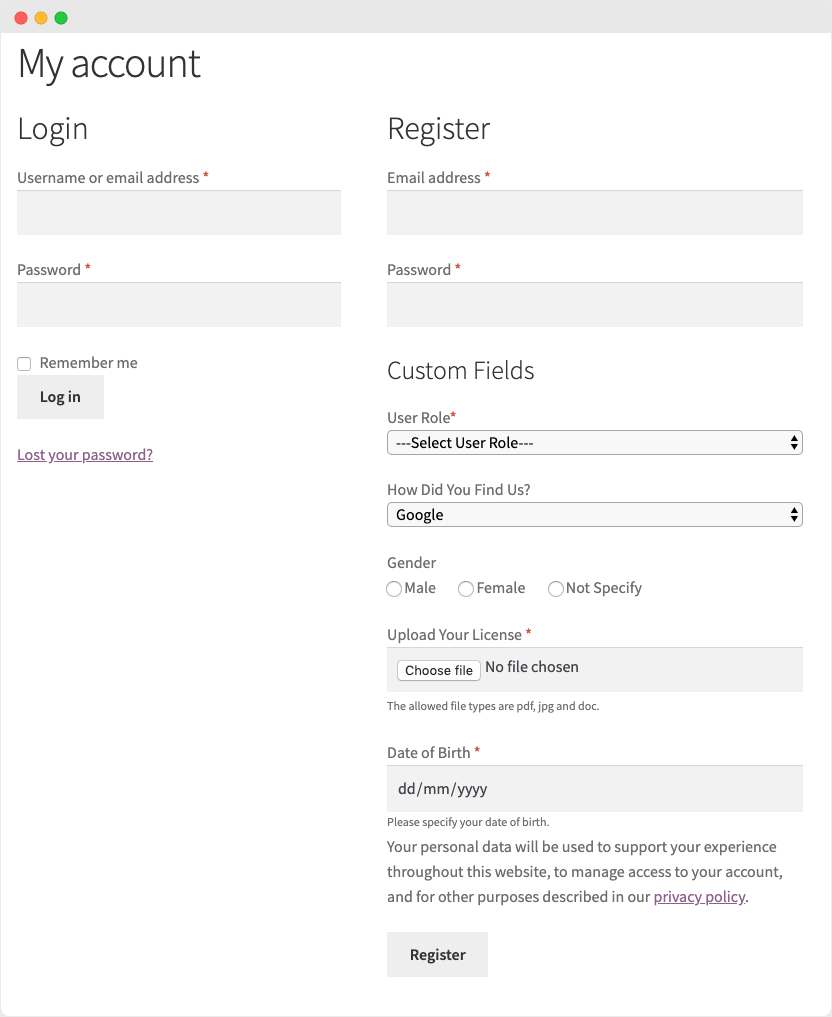Click the User Role dropdown stepper arrows
The width and height of the screenshot is (832, 1017).
coord(794,442)
